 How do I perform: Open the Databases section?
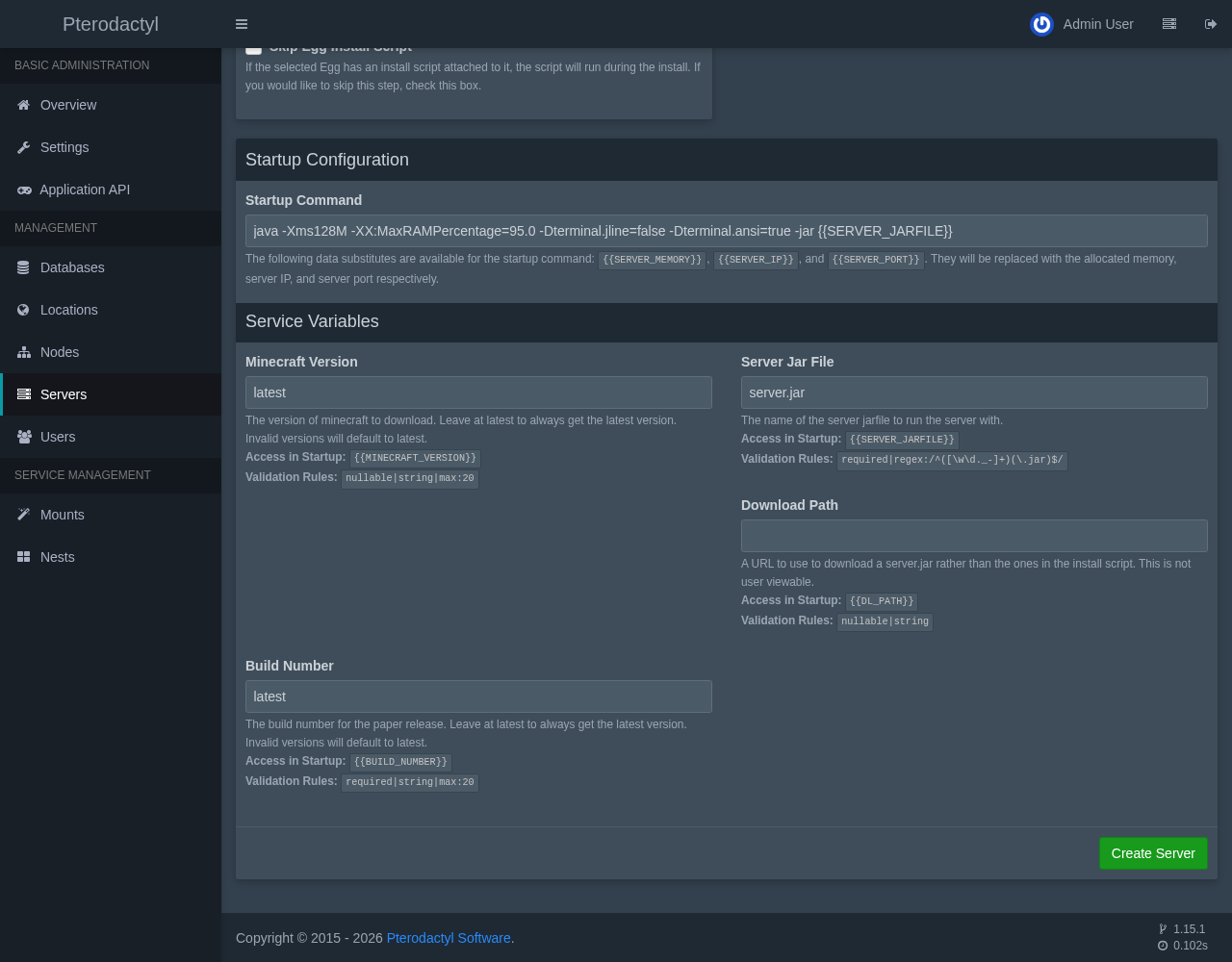pos(111,267)
